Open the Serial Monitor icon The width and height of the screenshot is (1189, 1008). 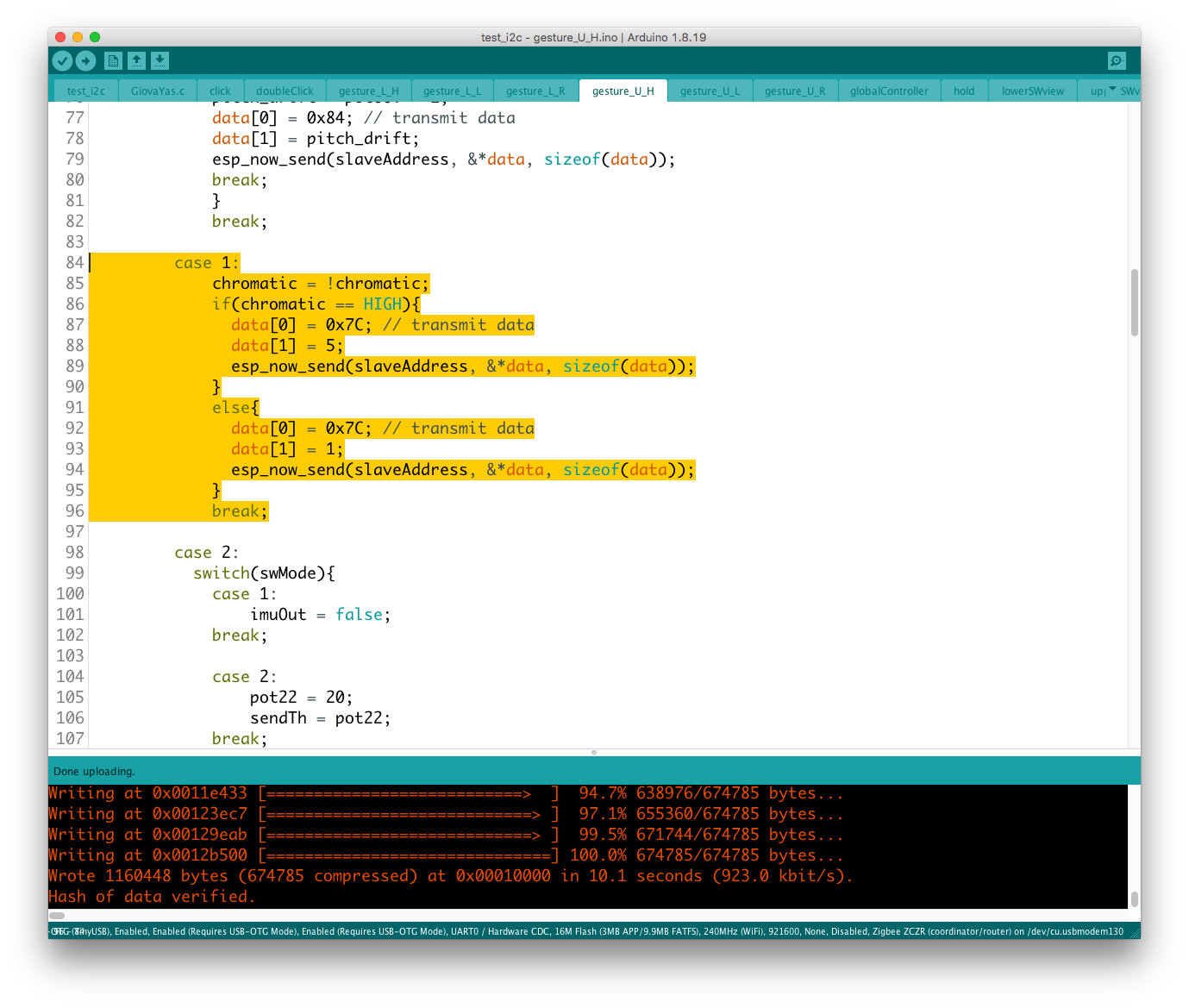(1117, 60)
